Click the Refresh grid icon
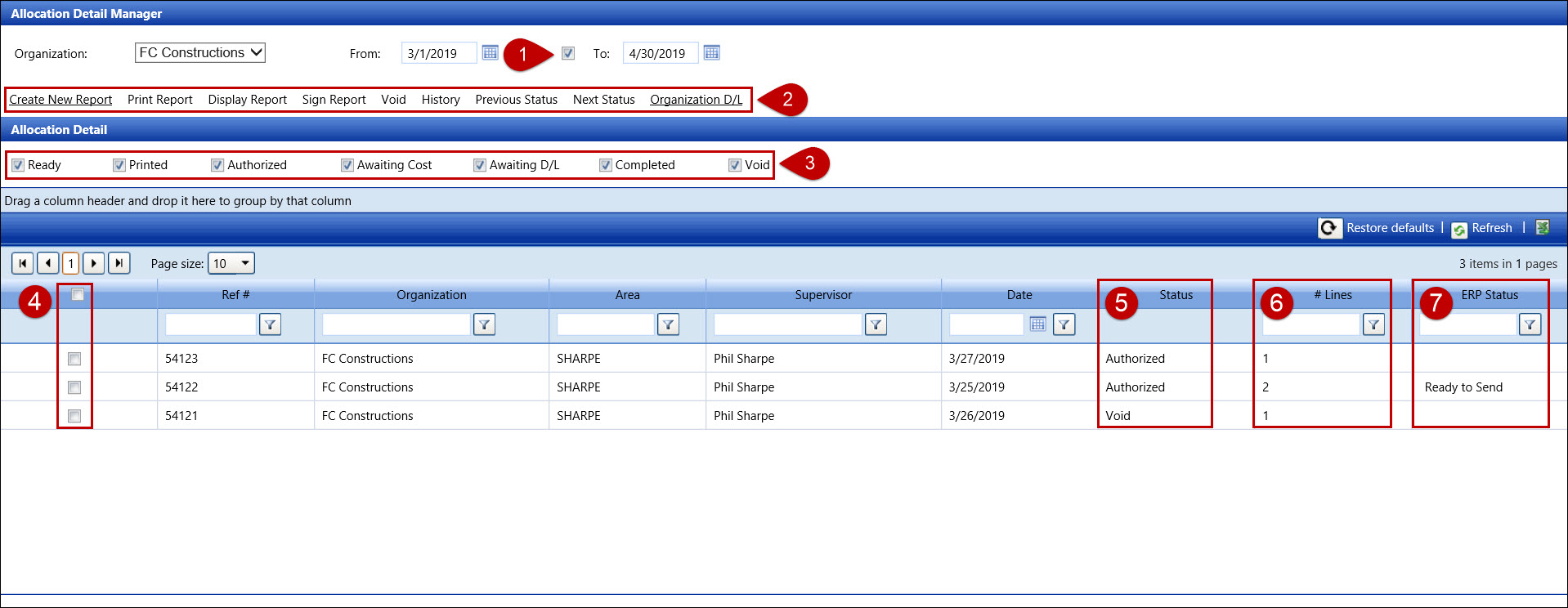This screenshot has width=1568, height=608. coord(1459,230)
